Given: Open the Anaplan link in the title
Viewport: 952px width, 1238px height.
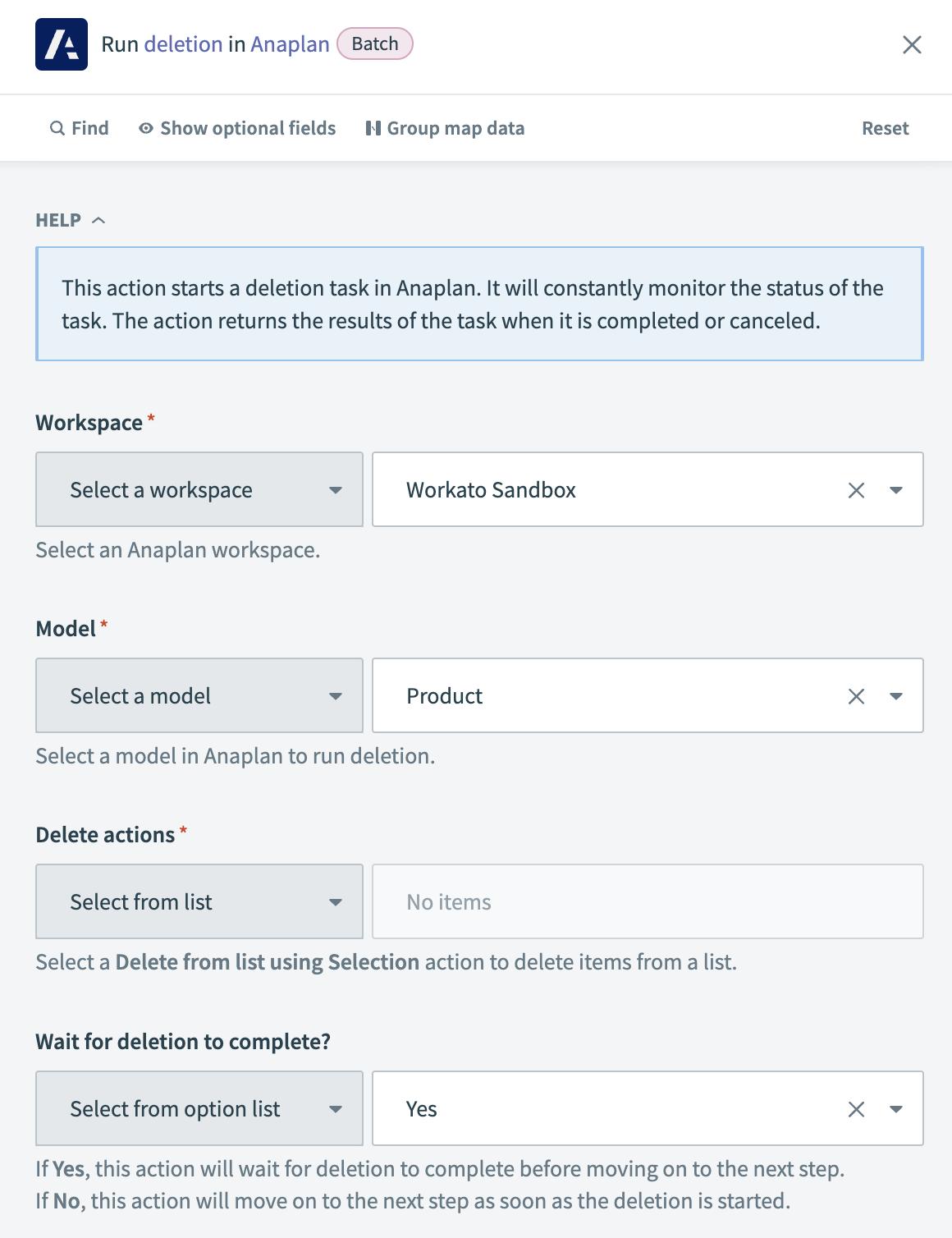Looking at the screenshot, I should (x=289, y=44).
